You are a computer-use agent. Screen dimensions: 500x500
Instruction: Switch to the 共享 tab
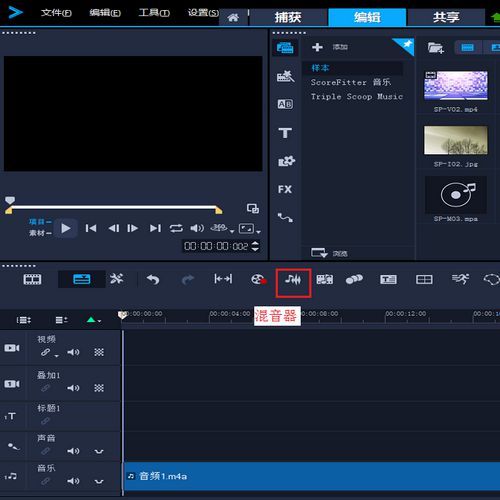tap(446, 17)
